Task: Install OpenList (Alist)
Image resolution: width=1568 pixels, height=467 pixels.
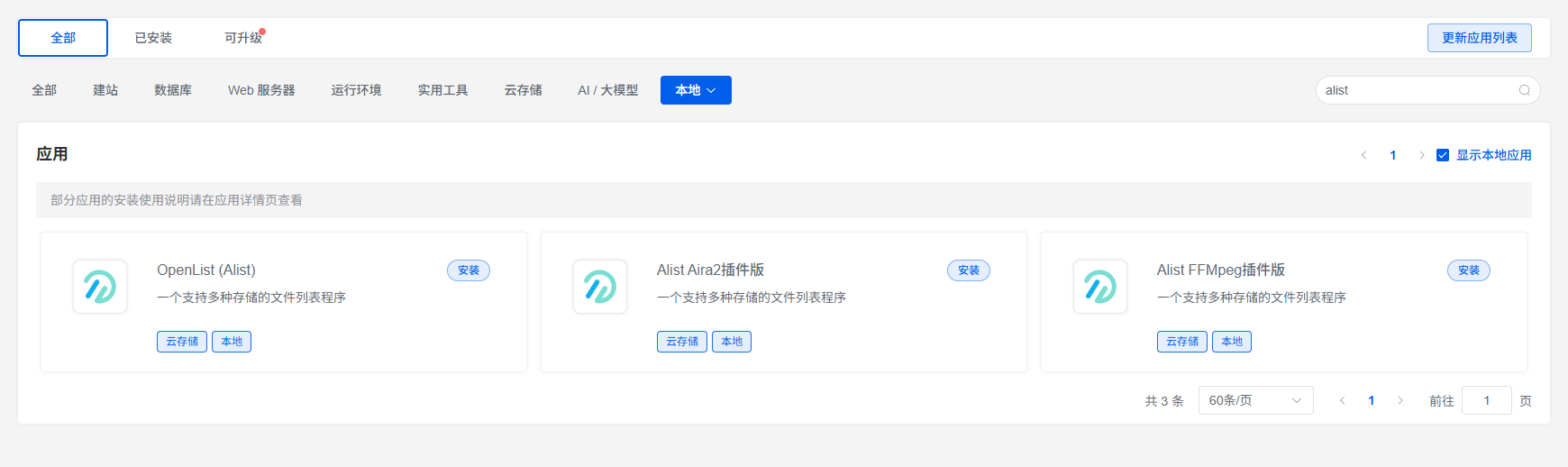Action: 469,270
